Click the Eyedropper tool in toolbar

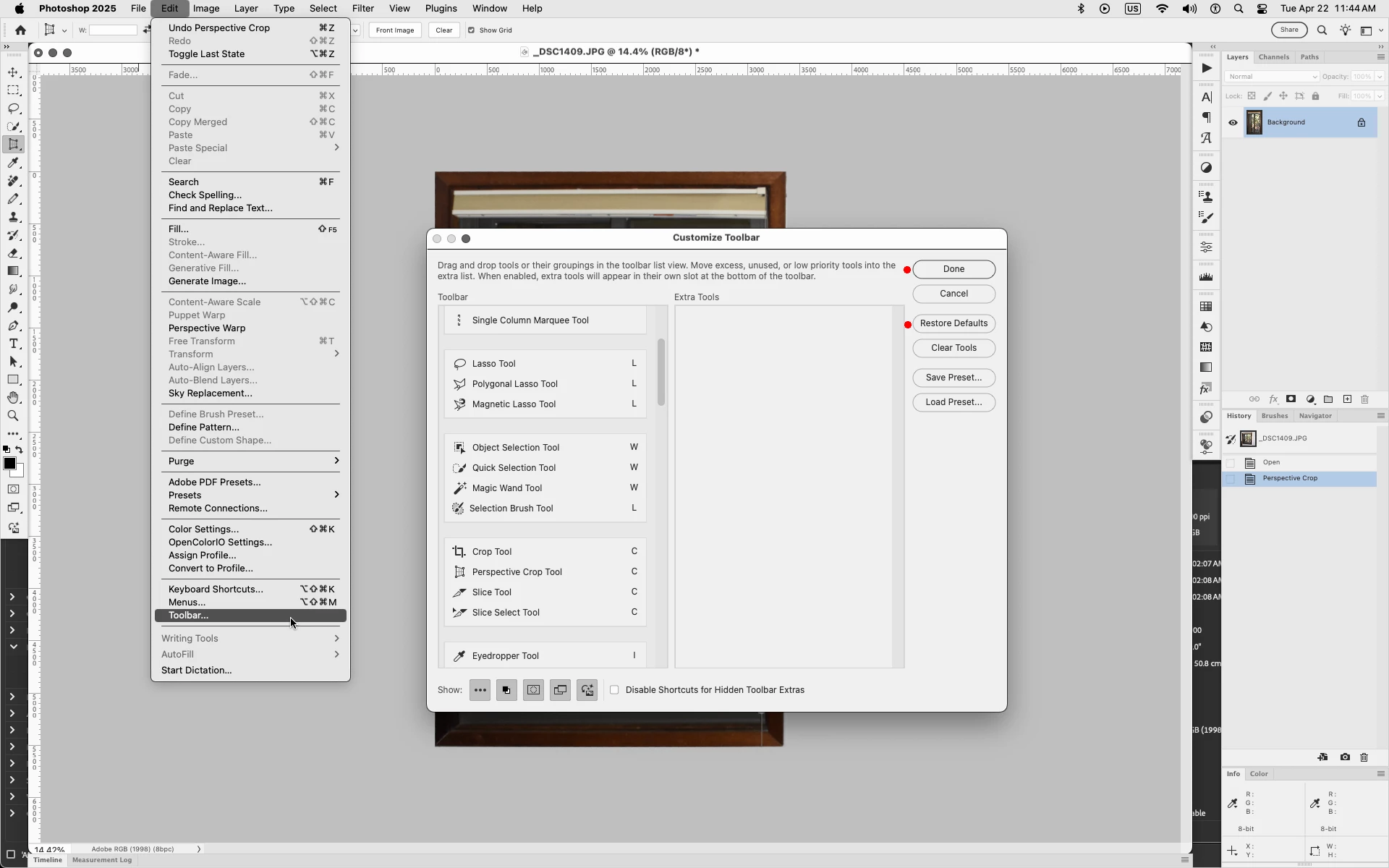pyautogui.click(x=13, y=163)
